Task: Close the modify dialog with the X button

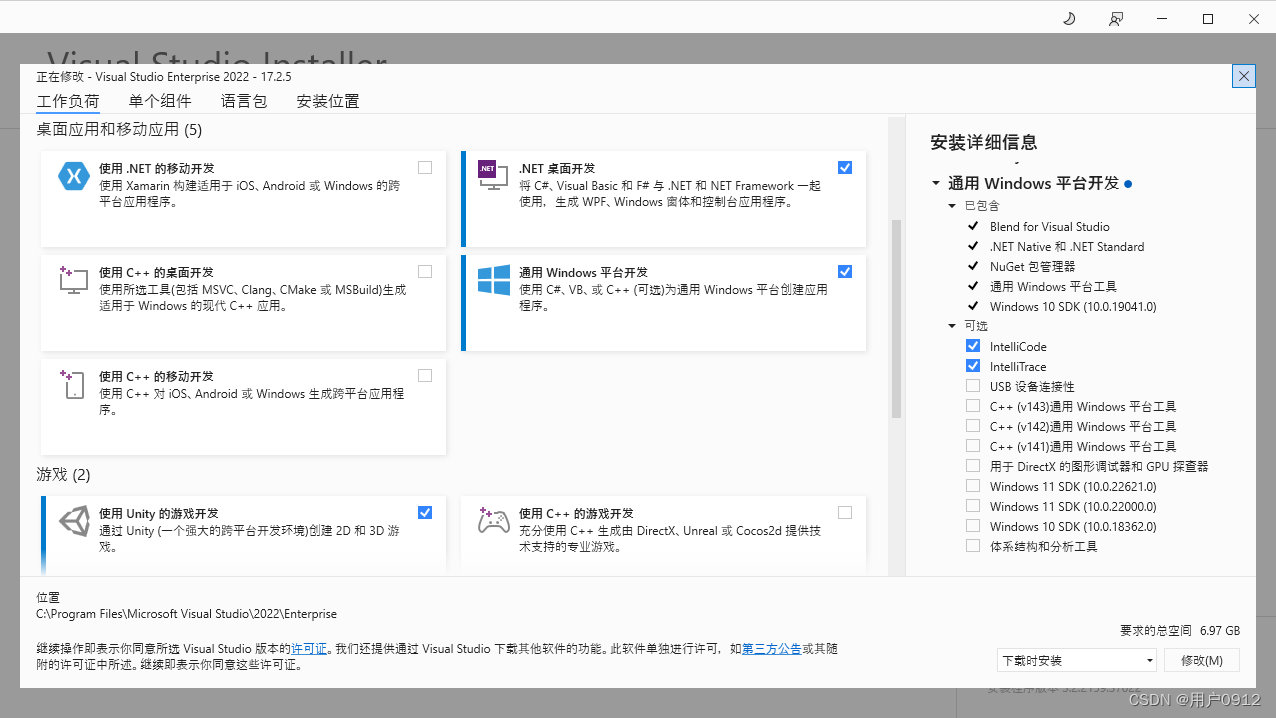Action: tap(1244, 76)
